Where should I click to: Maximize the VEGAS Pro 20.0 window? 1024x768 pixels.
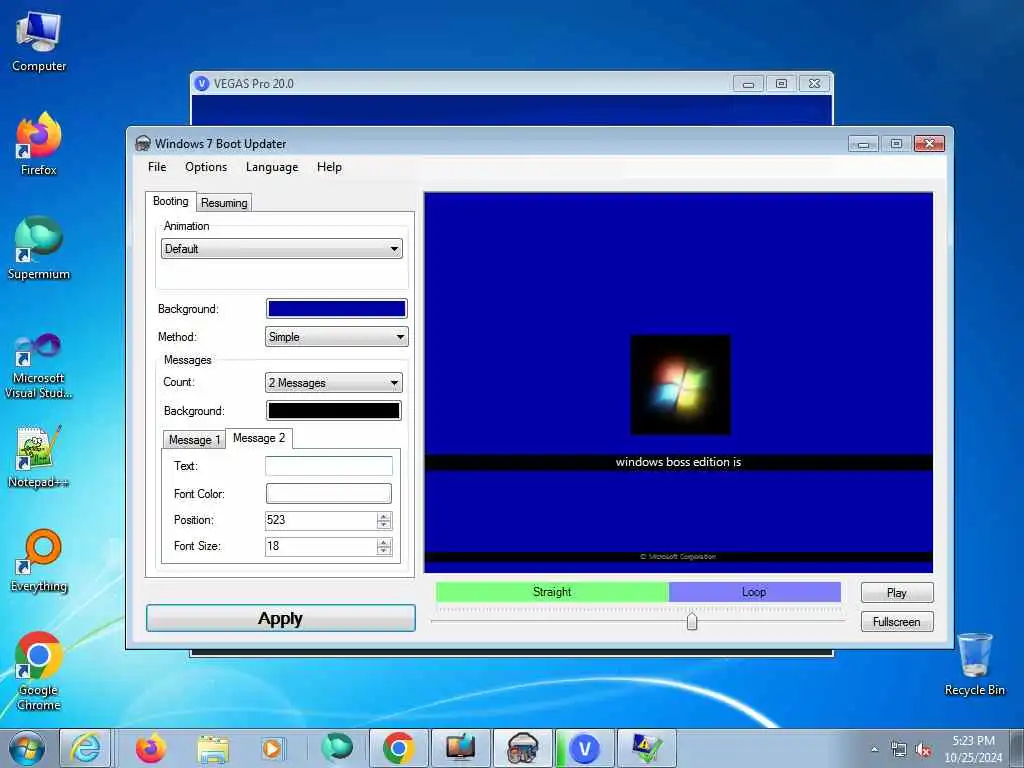point(781,84)
